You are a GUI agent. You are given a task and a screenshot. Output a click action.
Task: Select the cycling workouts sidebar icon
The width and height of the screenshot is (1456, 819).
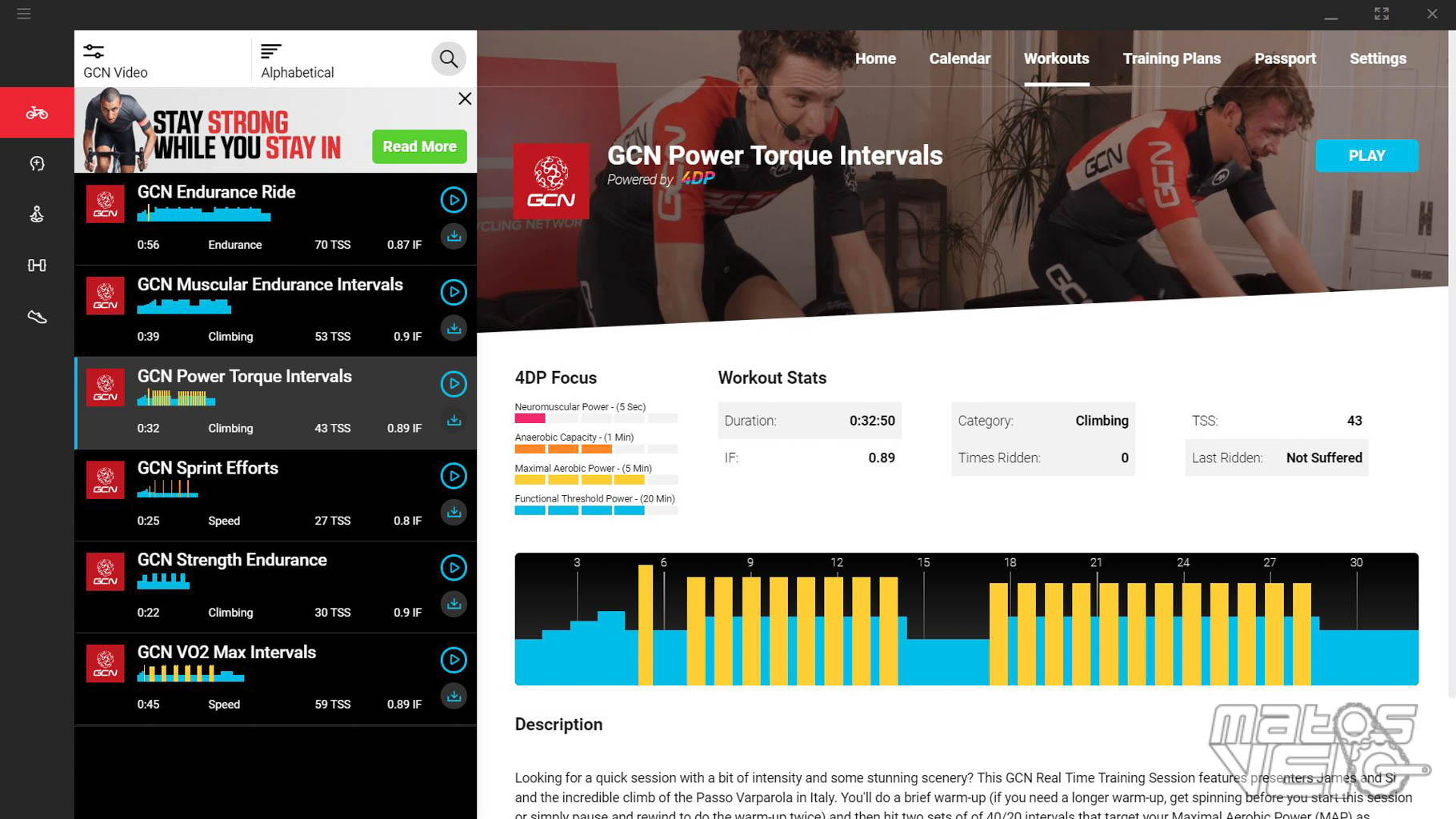tap(37, 113)
